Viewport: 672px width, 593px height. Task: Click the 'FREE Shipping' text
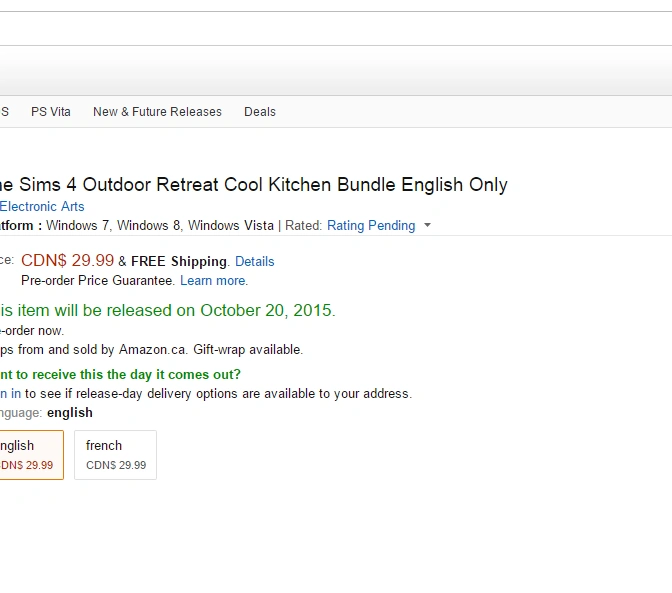click(x=179, y=261)
